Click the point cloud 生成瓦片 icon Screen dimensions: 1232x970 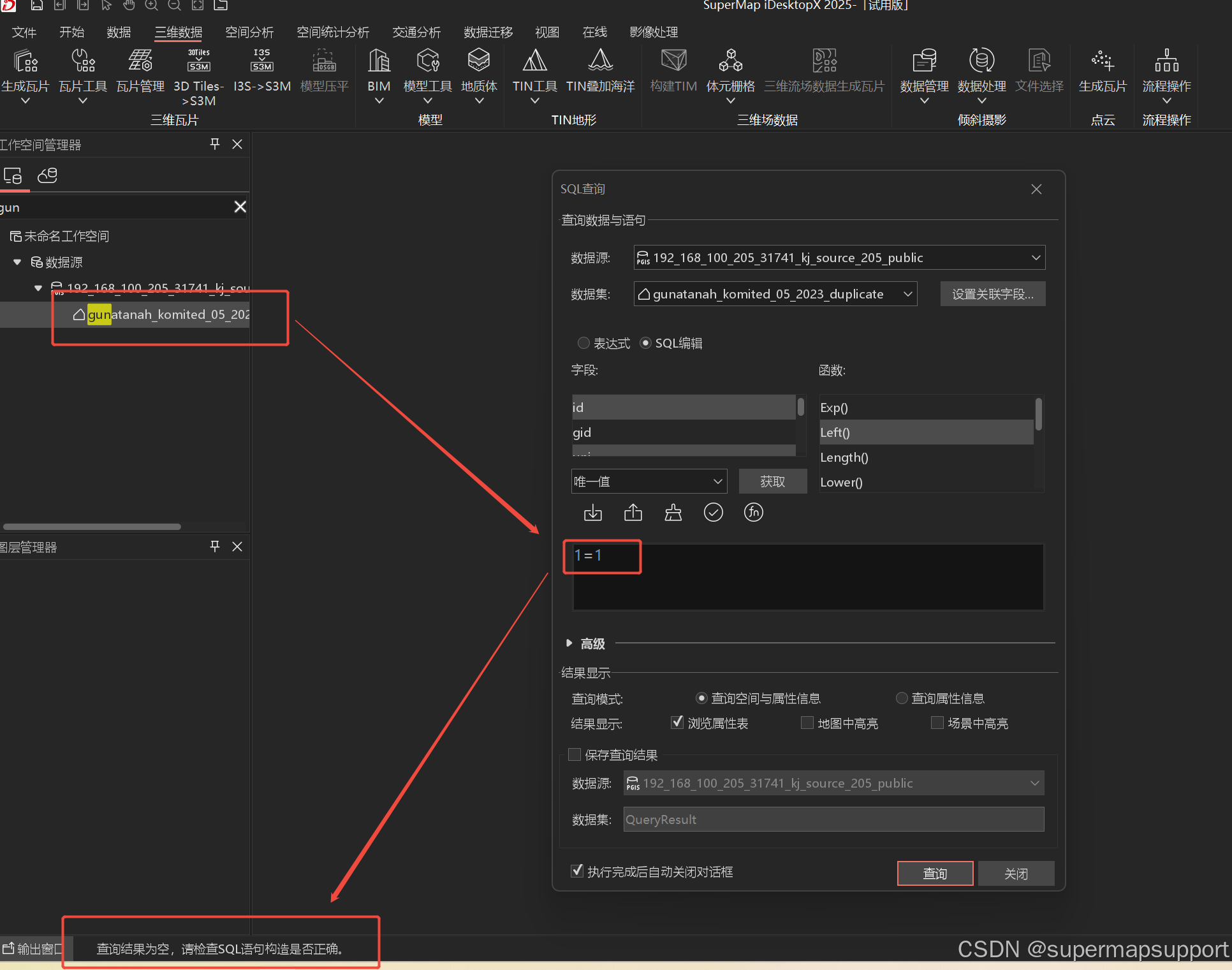[x=1103, y=61]
